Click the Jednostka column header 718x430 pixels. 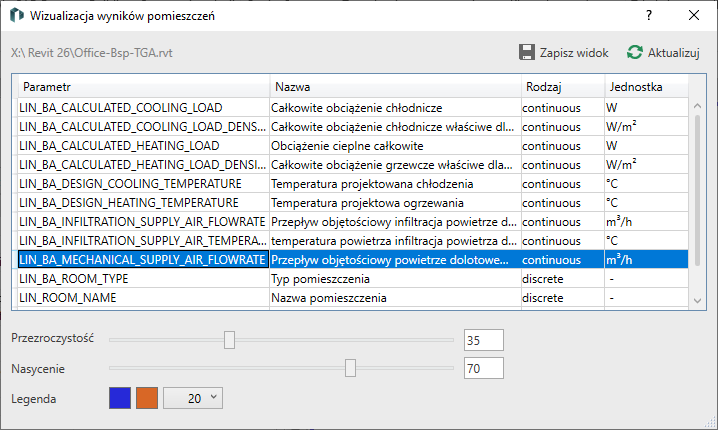645,87
